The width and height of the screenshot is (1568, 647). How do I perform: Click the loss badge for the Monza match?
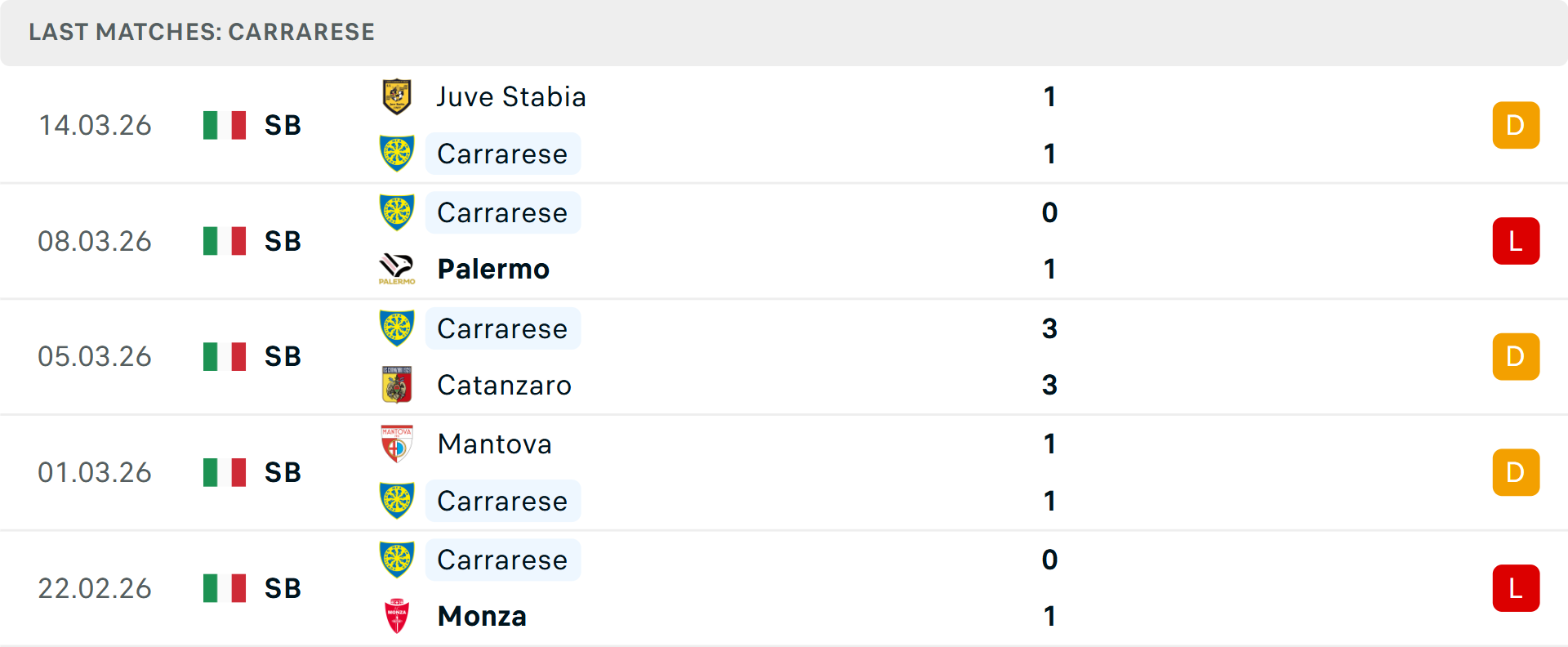pyautogui.click(x=1516, y=588)
